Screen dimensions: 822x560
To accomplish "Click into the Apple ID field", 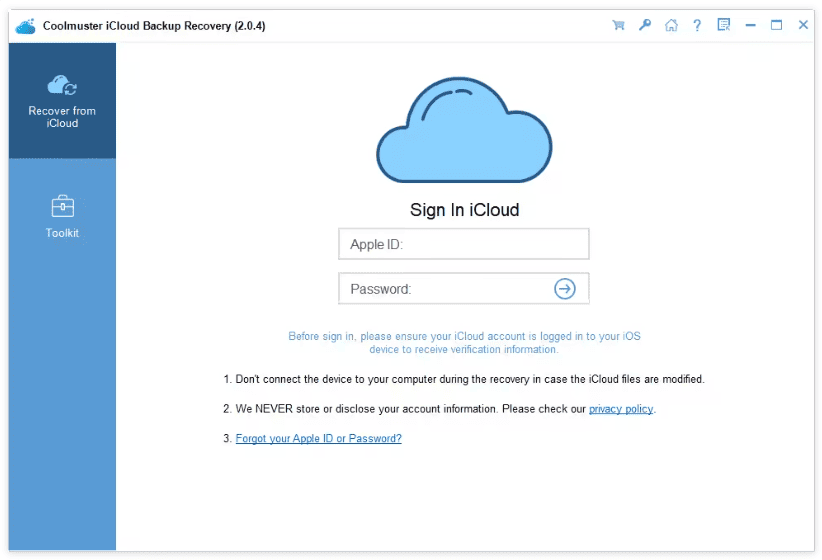I will coord(463,244).
